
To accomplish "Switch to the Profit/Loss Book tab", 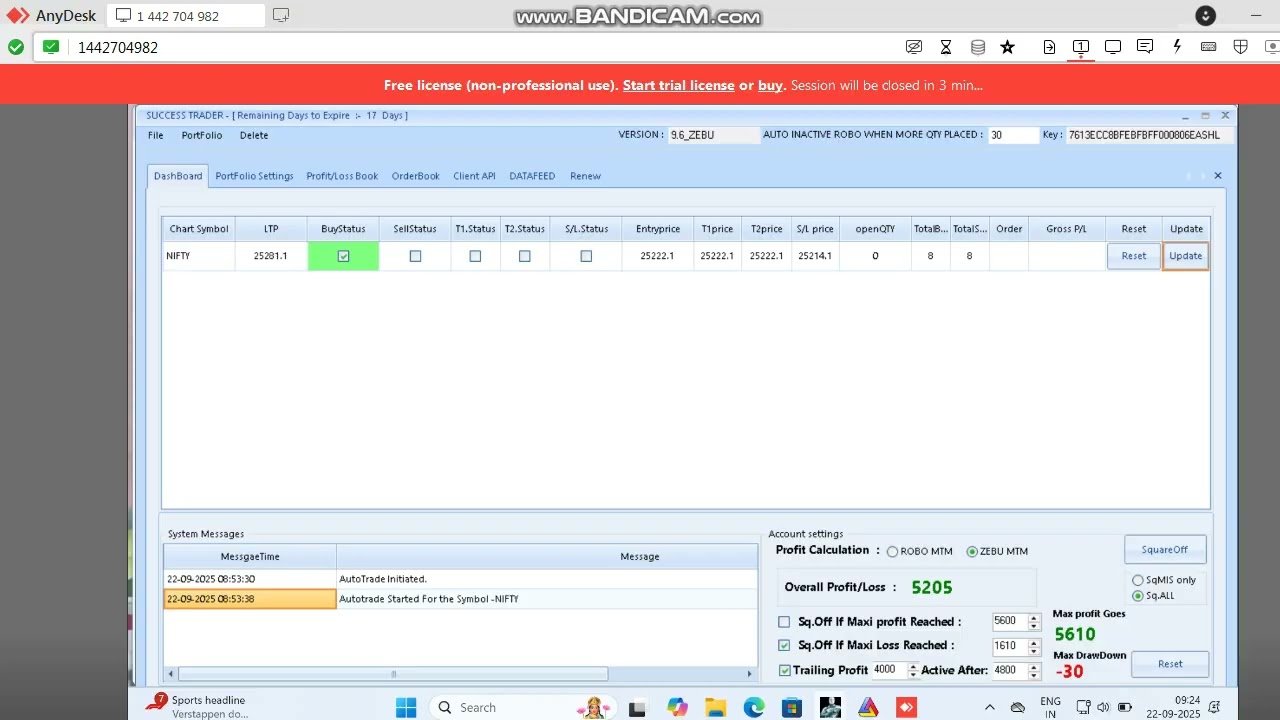I will click(342, 176).
